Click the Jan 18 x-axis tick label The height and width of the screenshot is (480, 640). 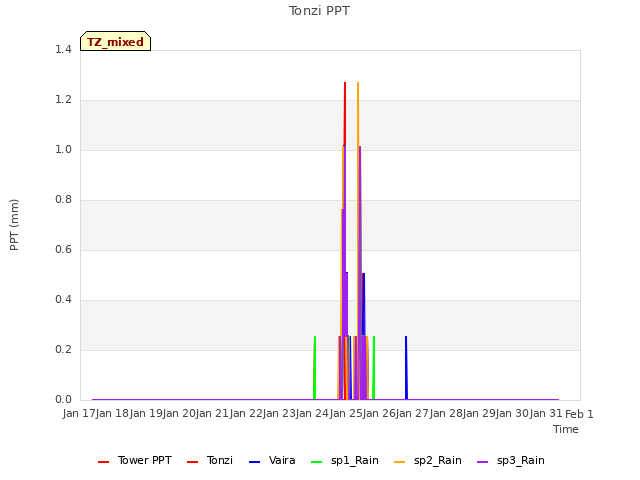[112, 414]
